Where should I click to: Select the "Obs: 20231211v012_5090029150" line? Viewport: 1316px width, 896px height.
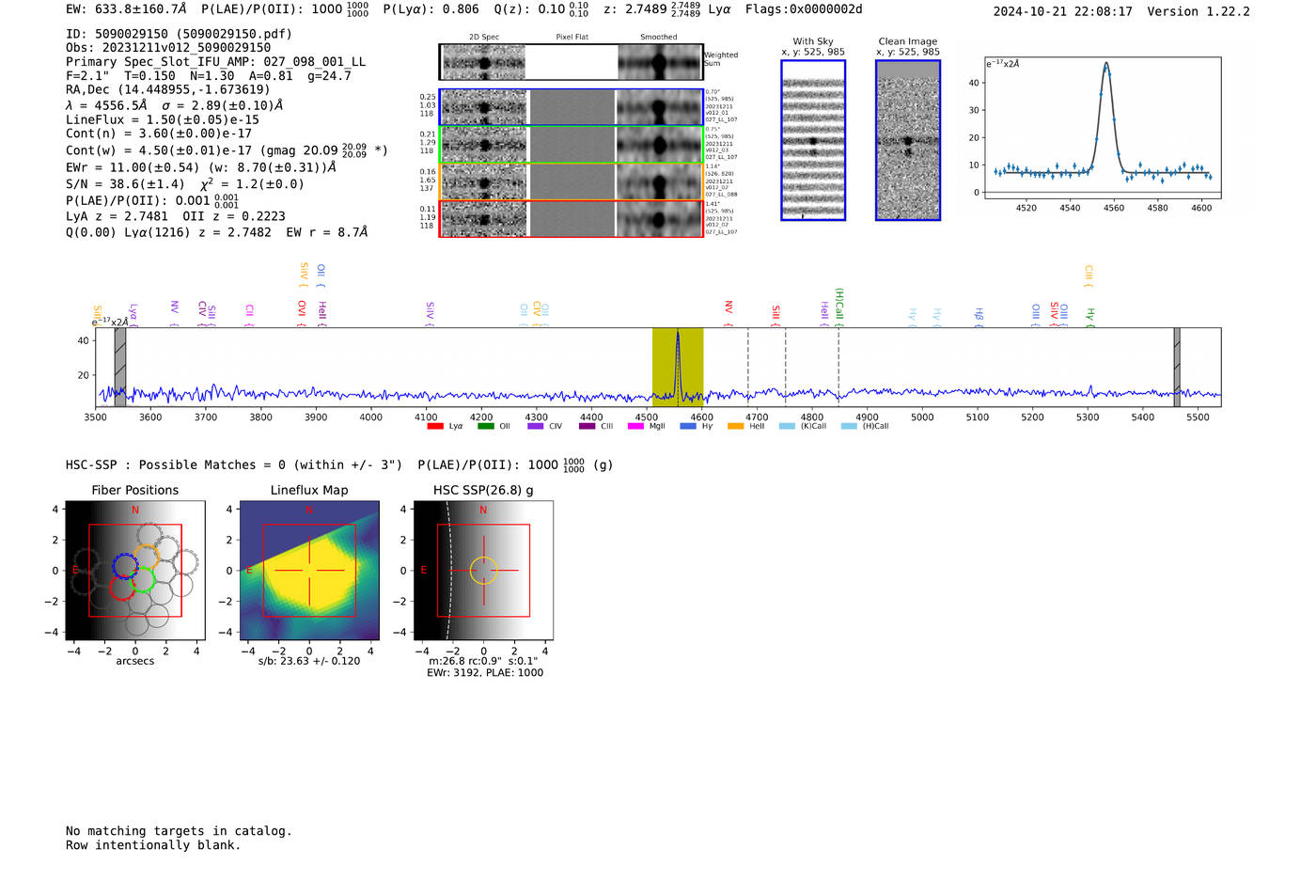coord(168,48)
